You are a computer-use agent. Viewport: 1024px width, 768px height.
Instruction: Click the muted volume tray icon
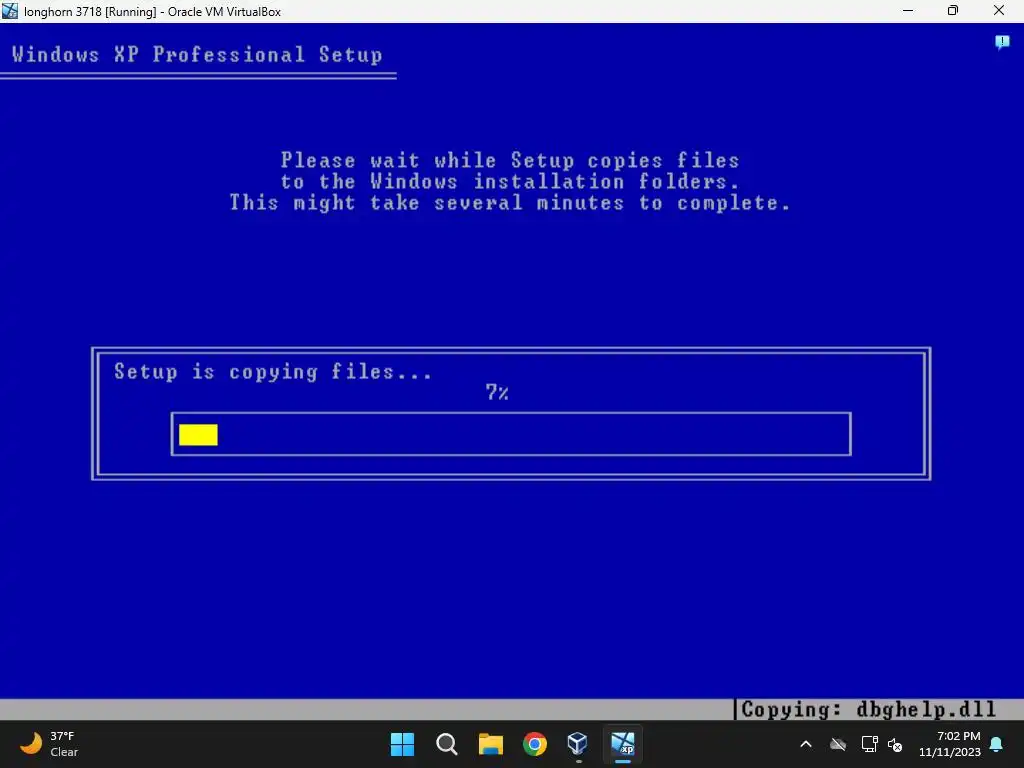895,744
